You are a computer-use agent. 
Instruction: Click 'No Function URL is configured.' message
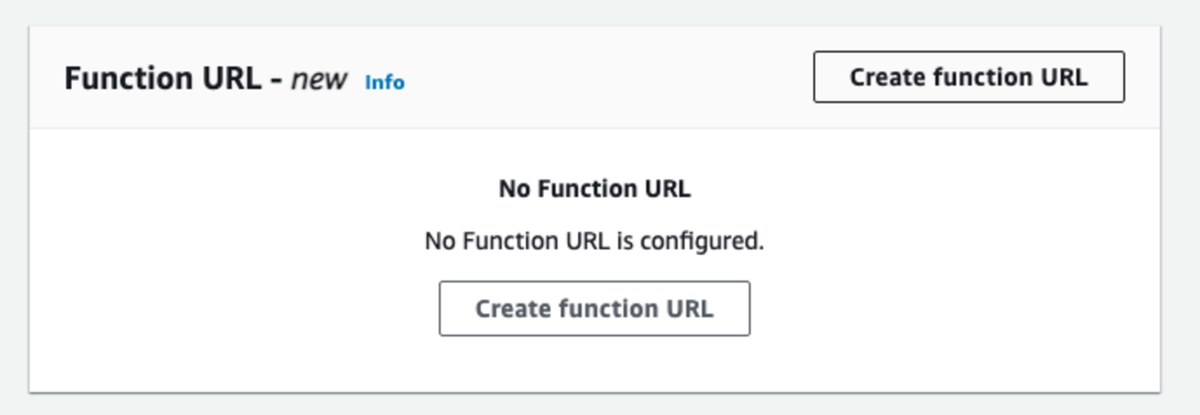click(594, 241)
